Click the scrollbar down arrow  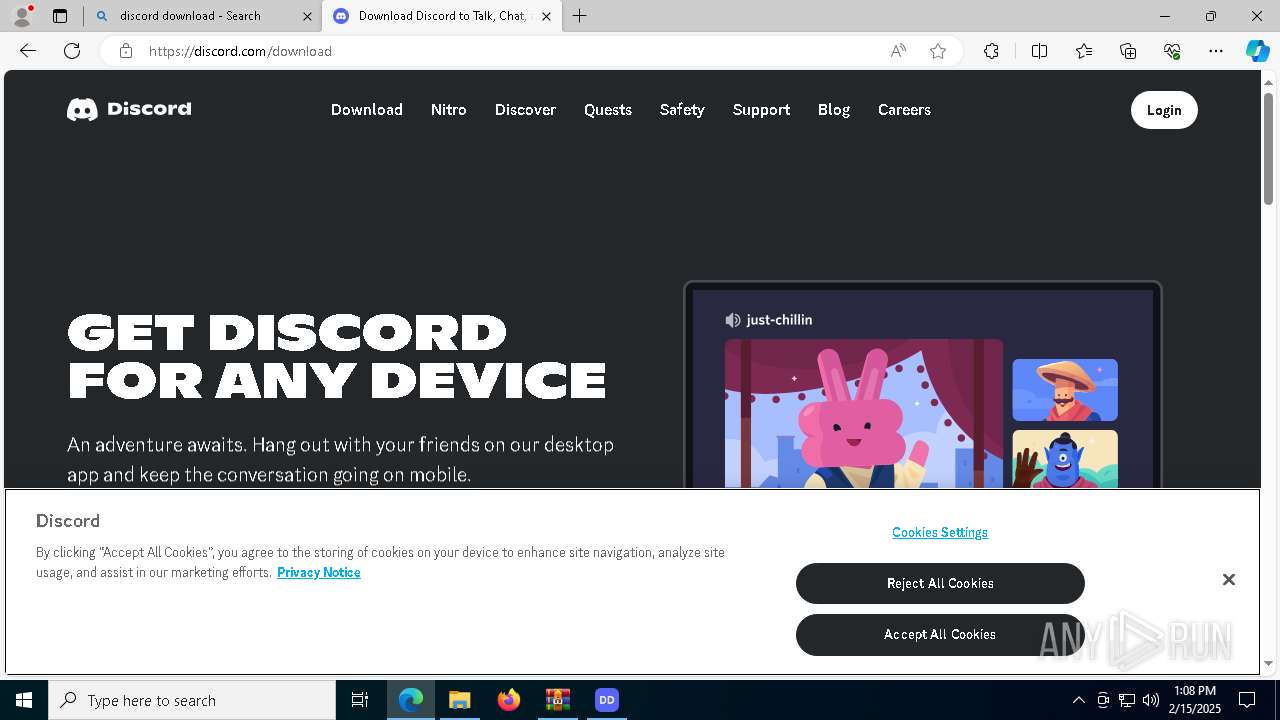click(x=1268, y=663)
